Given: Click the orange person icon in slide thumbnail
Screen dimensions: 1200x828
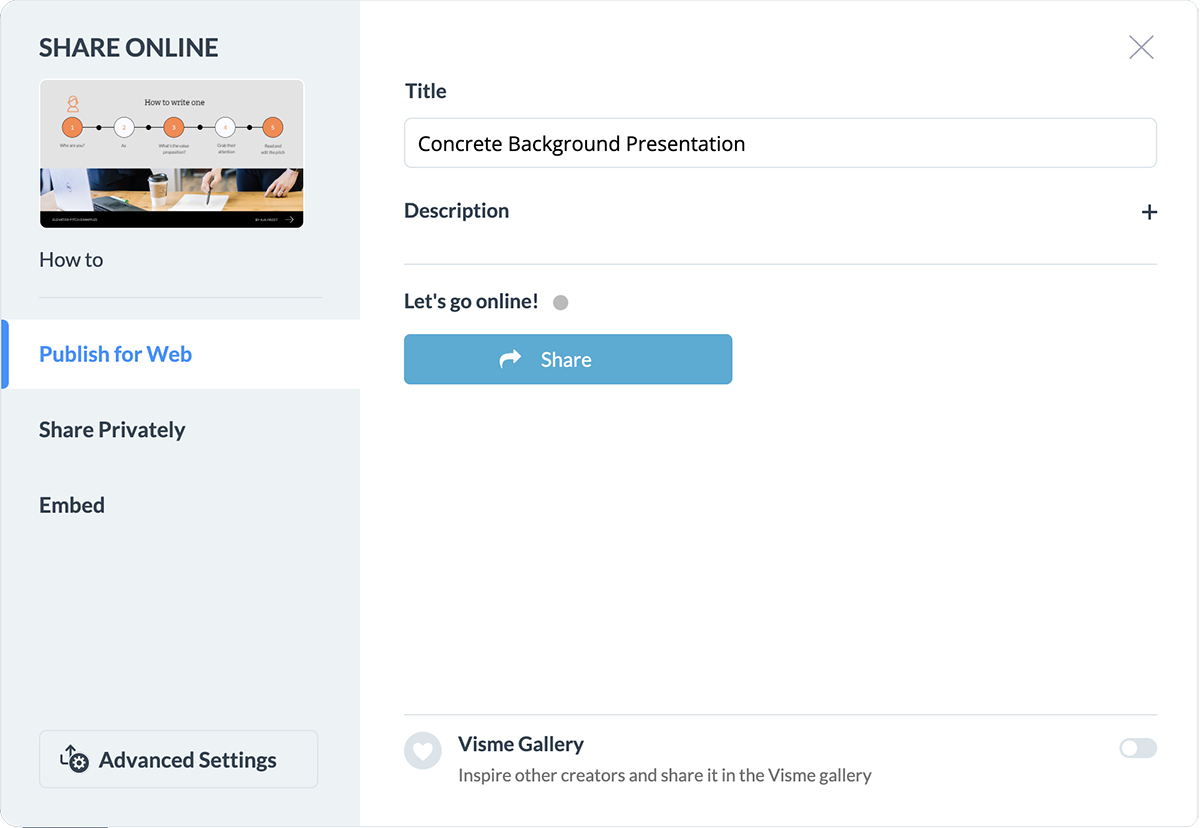Looking at the screenshot, I should point(73,103).
